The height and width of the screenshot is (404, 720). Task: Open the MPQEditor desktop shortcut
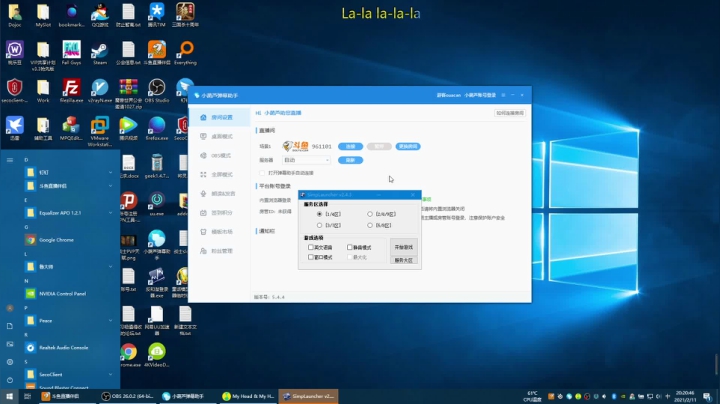coord(71,129)
